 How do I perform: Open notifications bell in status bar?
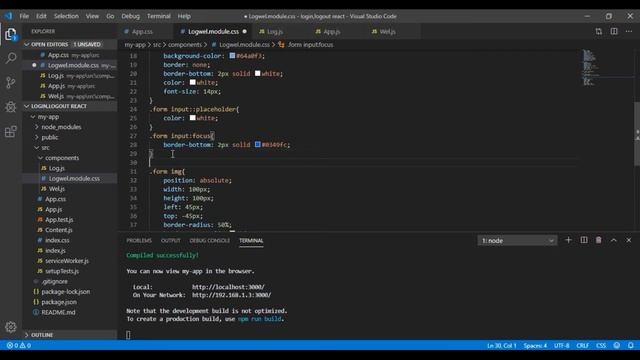631,345
